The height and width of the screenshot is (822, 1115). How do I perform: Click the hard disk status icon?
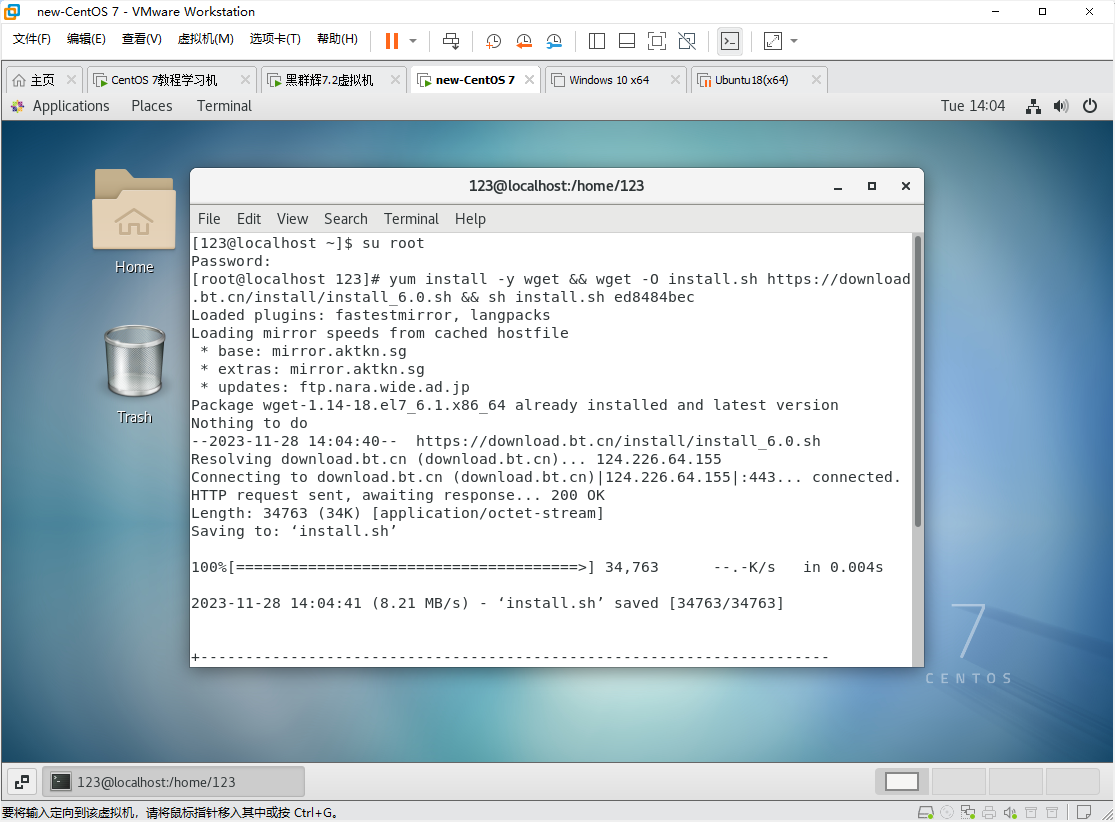[925, 812]
